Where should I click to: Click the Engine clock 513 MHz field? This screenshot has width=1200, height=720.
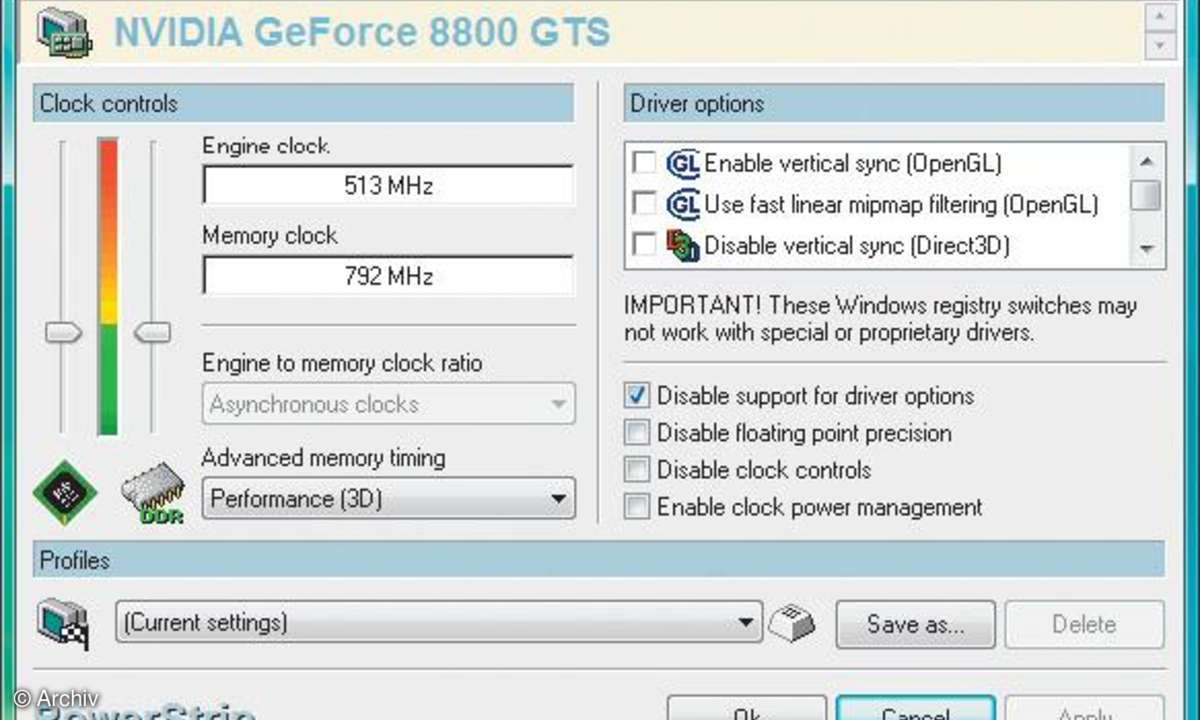tap(388, 186)
